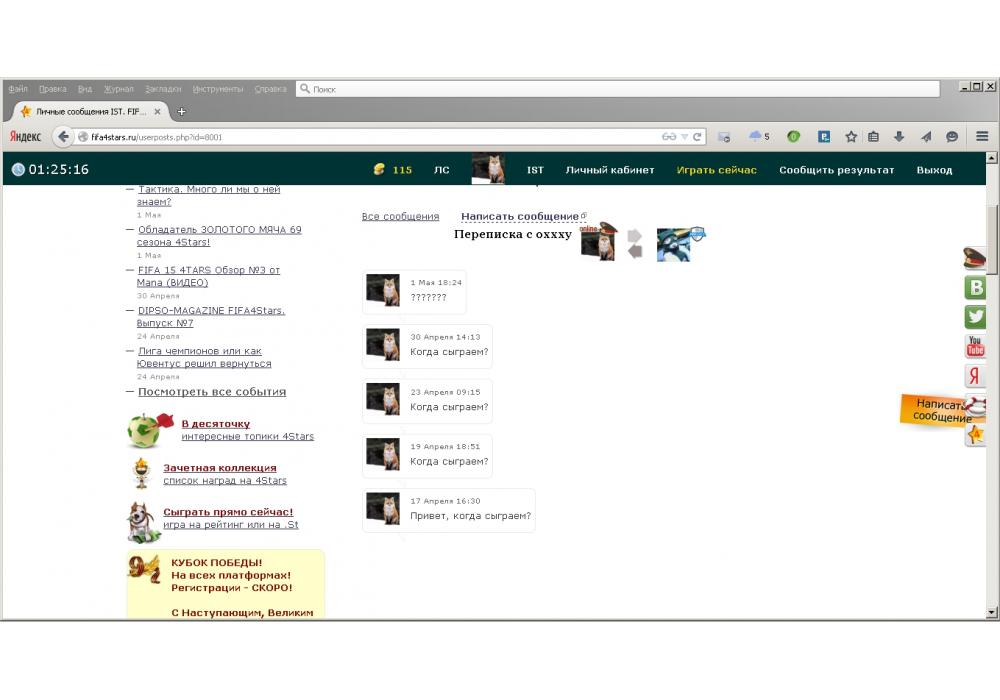Click the 'Написать сообщение' link

pyautogui.click(x=520, y=216)
